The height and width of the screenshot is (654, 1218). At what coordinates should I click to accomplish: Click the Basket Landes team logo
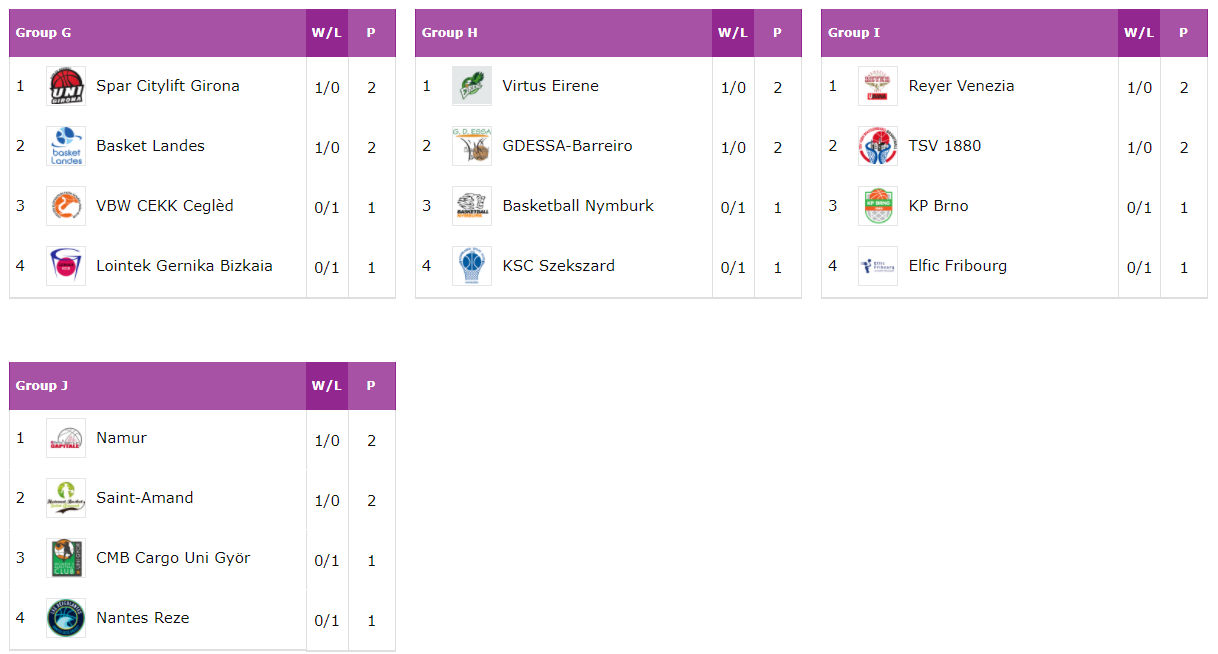(66, 146)
